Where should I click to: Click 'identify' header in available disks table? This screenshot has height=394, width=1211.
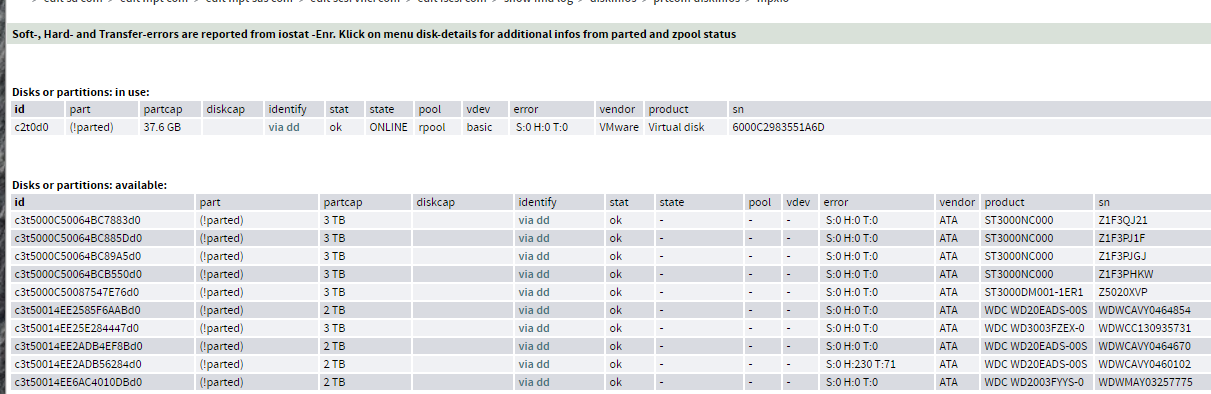click(x=537, y=202)
